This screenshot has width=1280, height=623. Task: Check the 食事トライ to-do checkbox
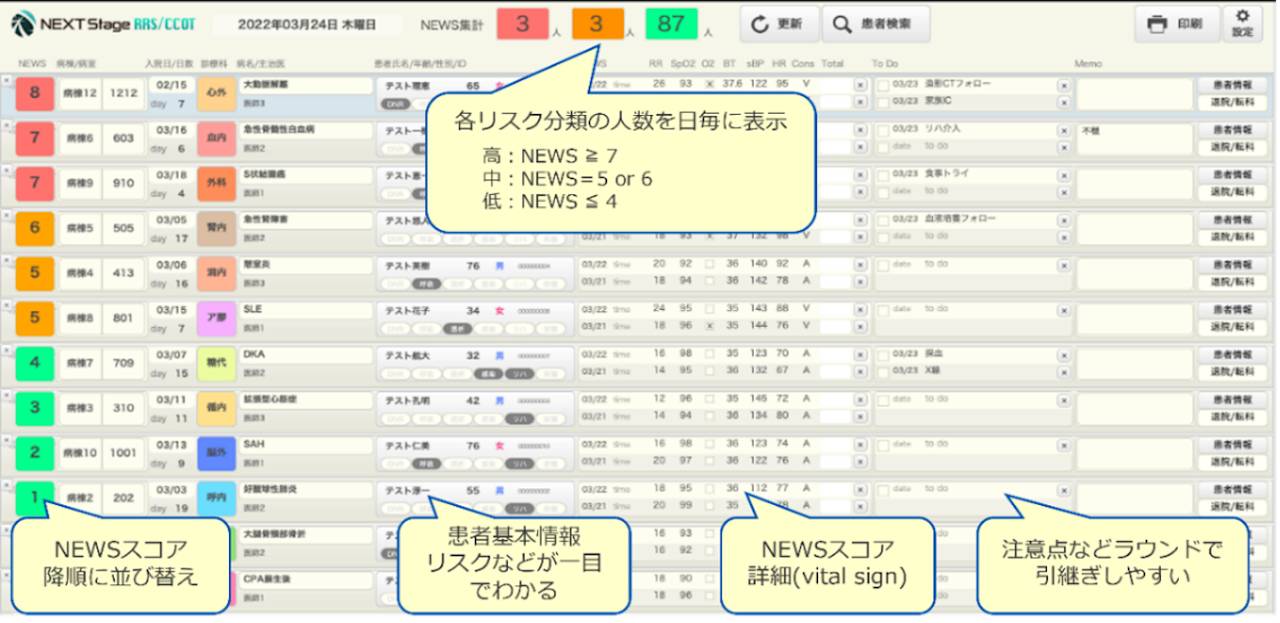pyautogui.click(x=882, y=174)
